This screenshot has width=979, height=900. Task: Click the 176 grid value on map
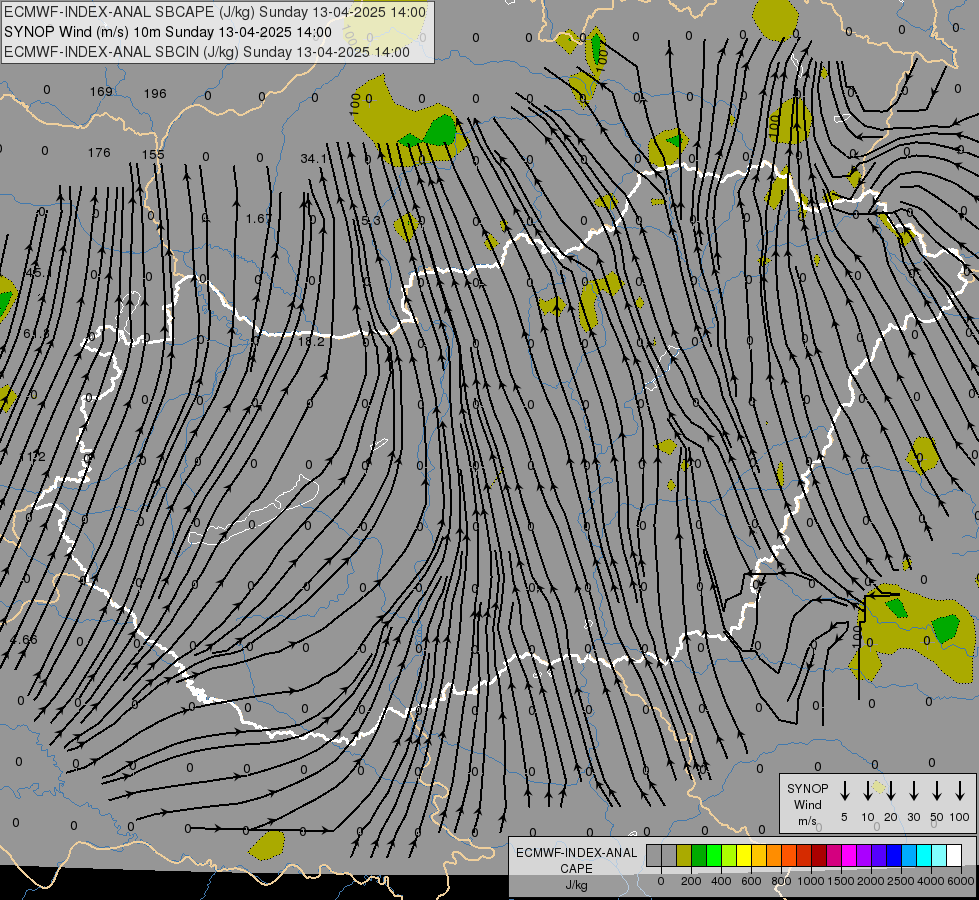[99, 152]
